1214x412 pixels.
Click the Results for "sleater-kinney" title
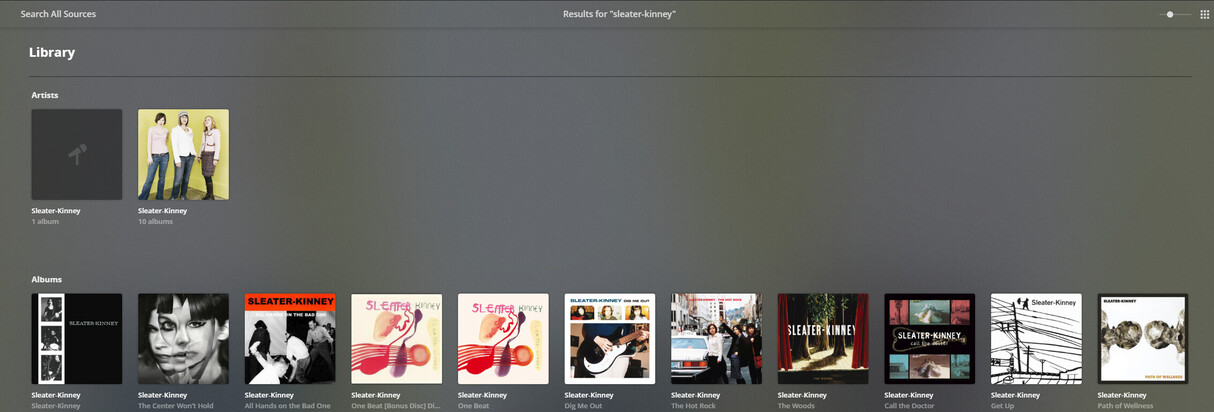coord(619,14)
